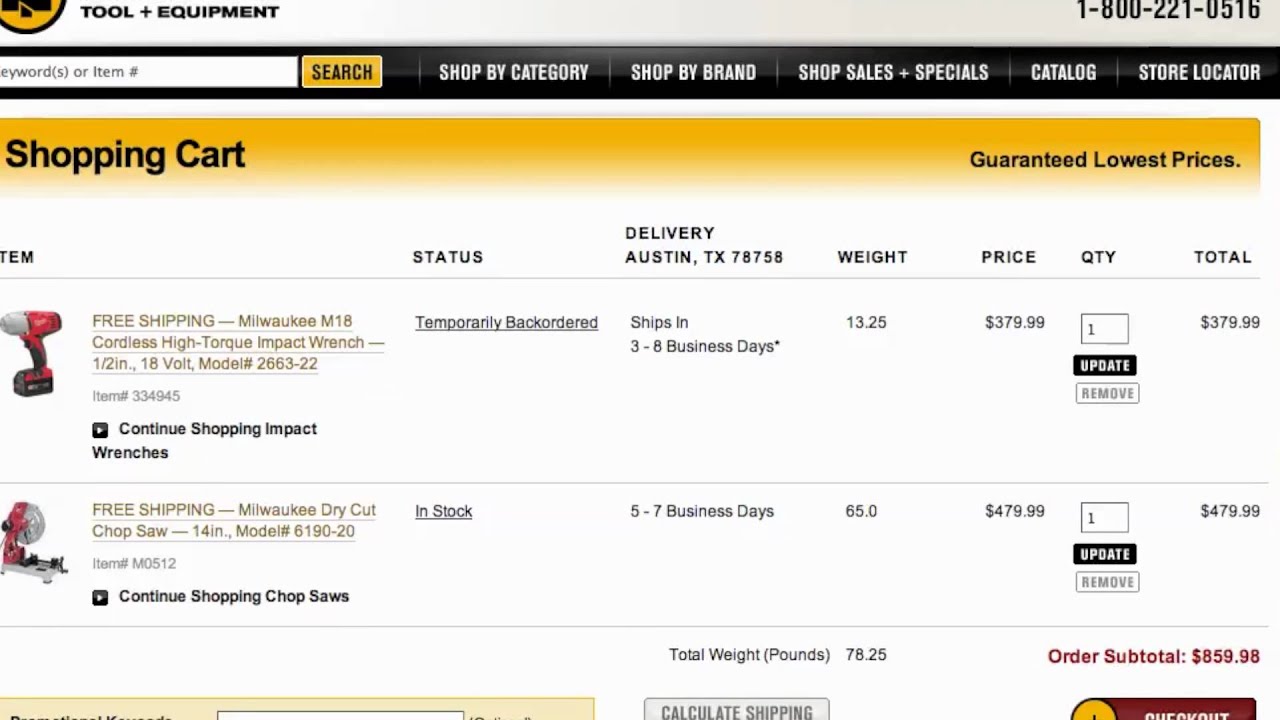Click the Ships In 3 - 8 Business Days text

[705, 334]
